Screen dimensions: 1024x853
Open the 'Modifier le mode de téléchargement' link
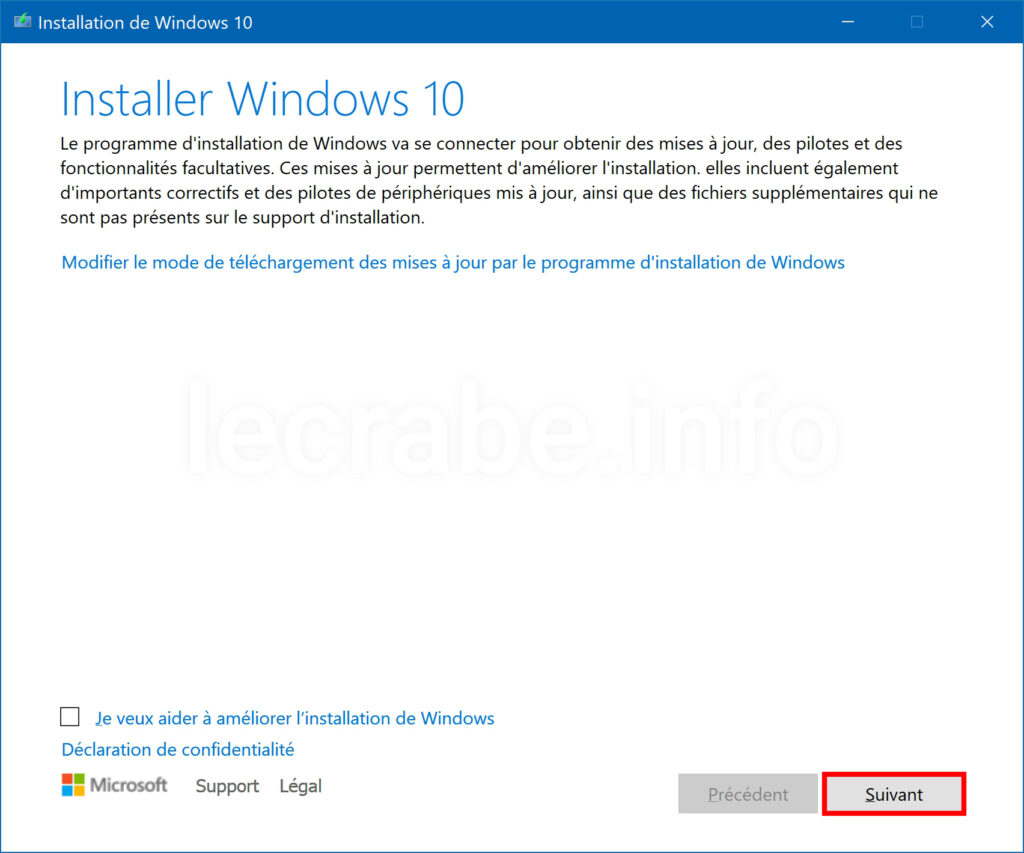pos(453,263)
